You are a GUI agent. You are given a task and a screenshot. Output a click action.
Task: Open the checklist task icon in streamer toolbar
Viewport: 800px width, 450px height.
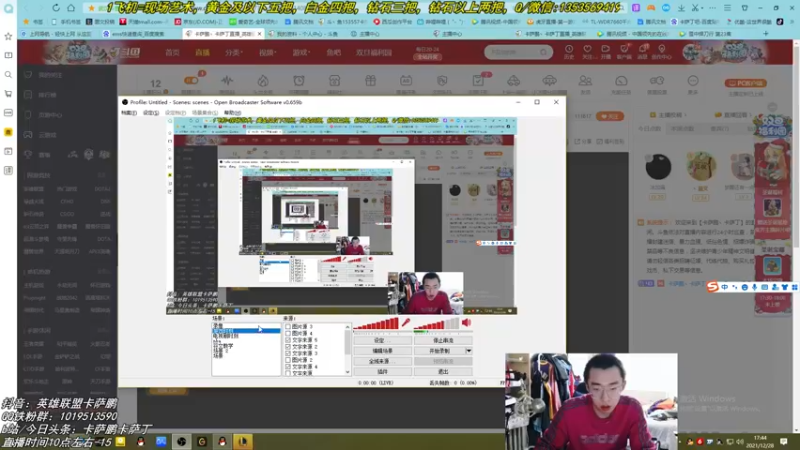pyautogui.click(x=478, y=82)
